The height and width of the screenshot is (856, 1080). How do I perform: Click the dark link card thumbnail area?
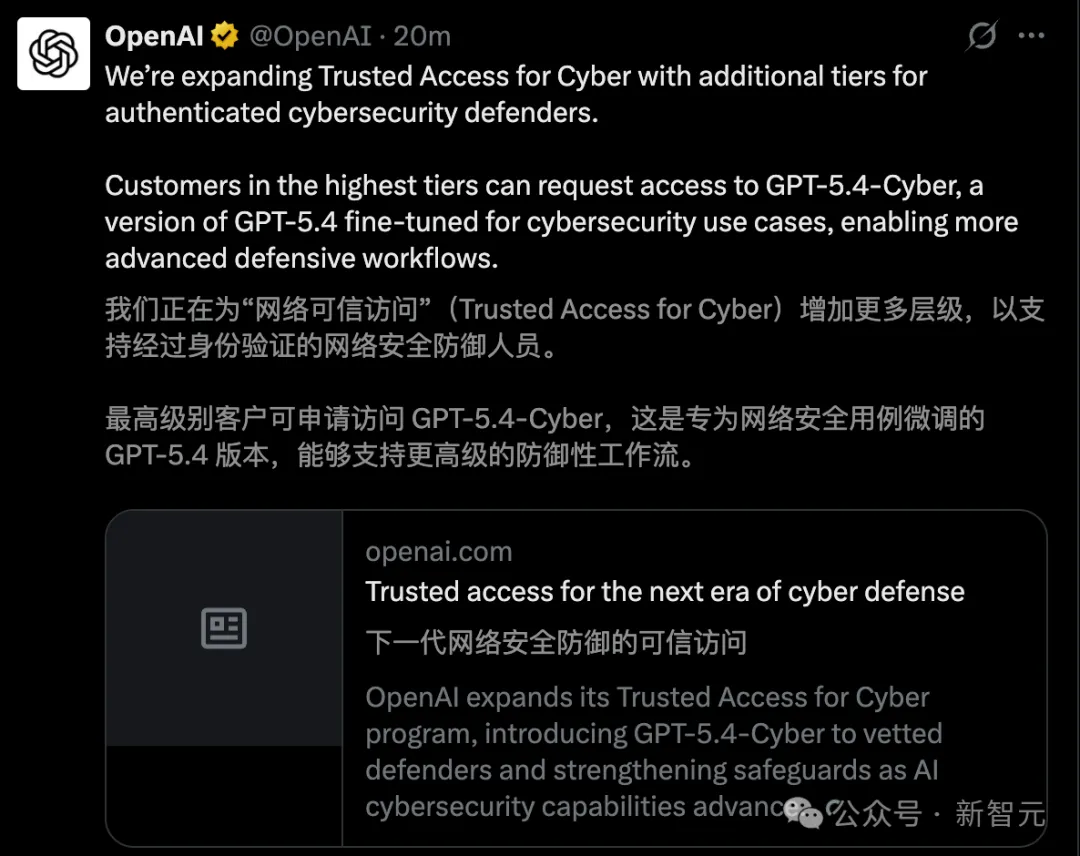pos(224,678)
